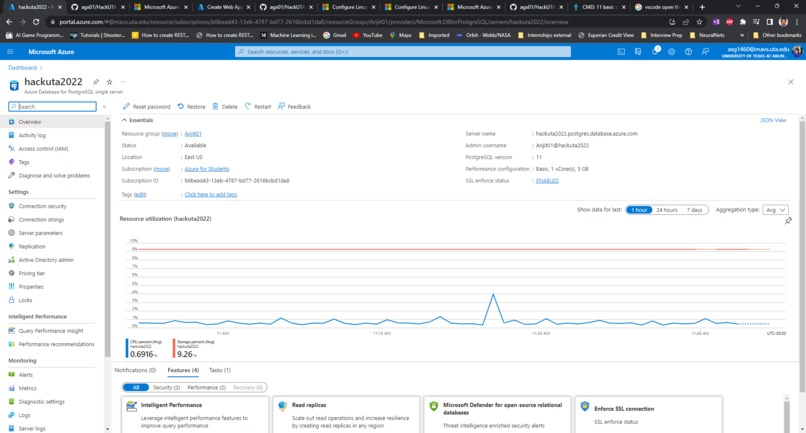Select the 24 hours data range
The image size is (806, 433).
[x=667, y=210]
